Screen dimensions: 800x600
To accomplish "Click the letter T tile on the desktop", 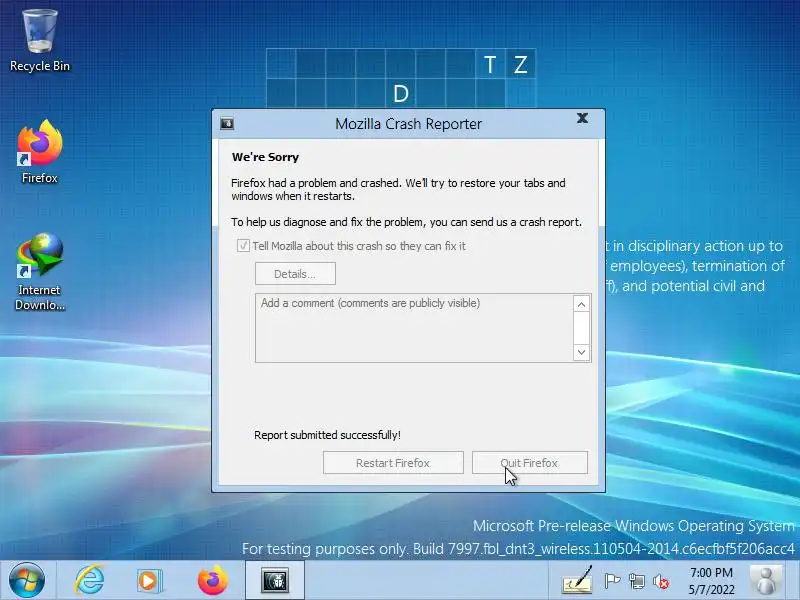I will pyautogui.click(x=490, y=64).
